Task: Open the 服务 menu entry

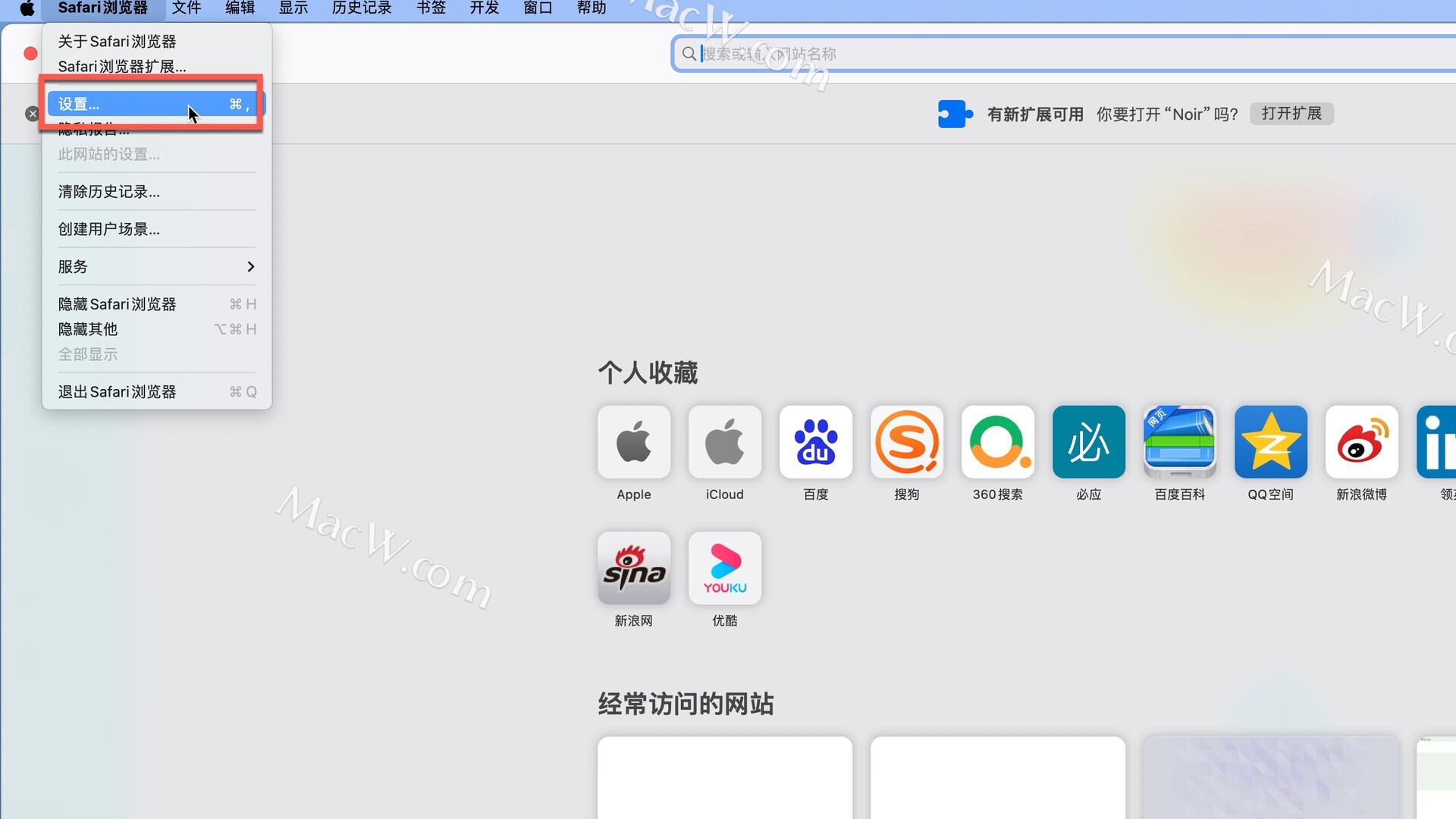Action: coord(156,267)
